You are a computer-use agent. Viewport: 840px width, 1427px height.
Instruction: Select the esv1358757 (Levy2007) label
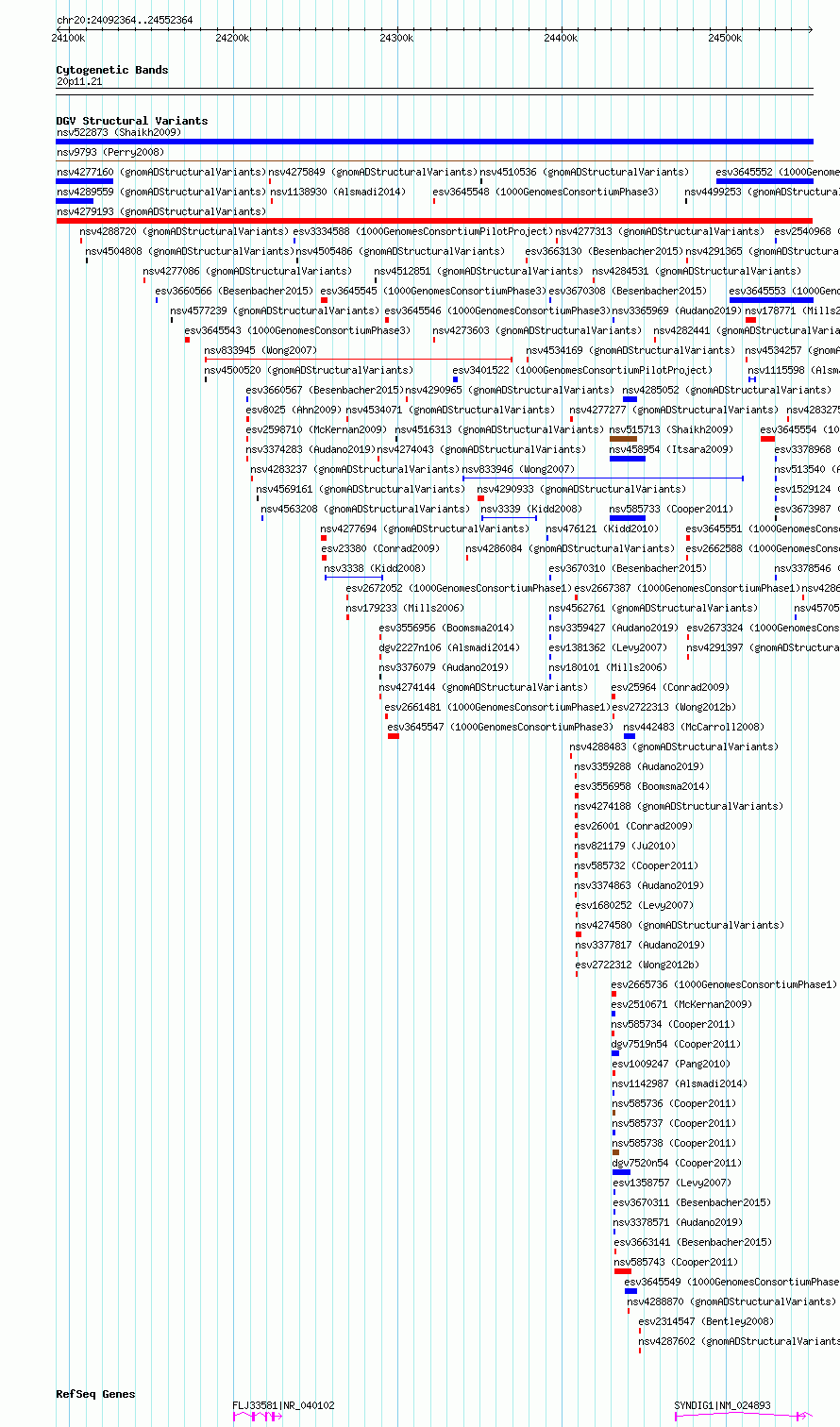[x=672, y=1183]
